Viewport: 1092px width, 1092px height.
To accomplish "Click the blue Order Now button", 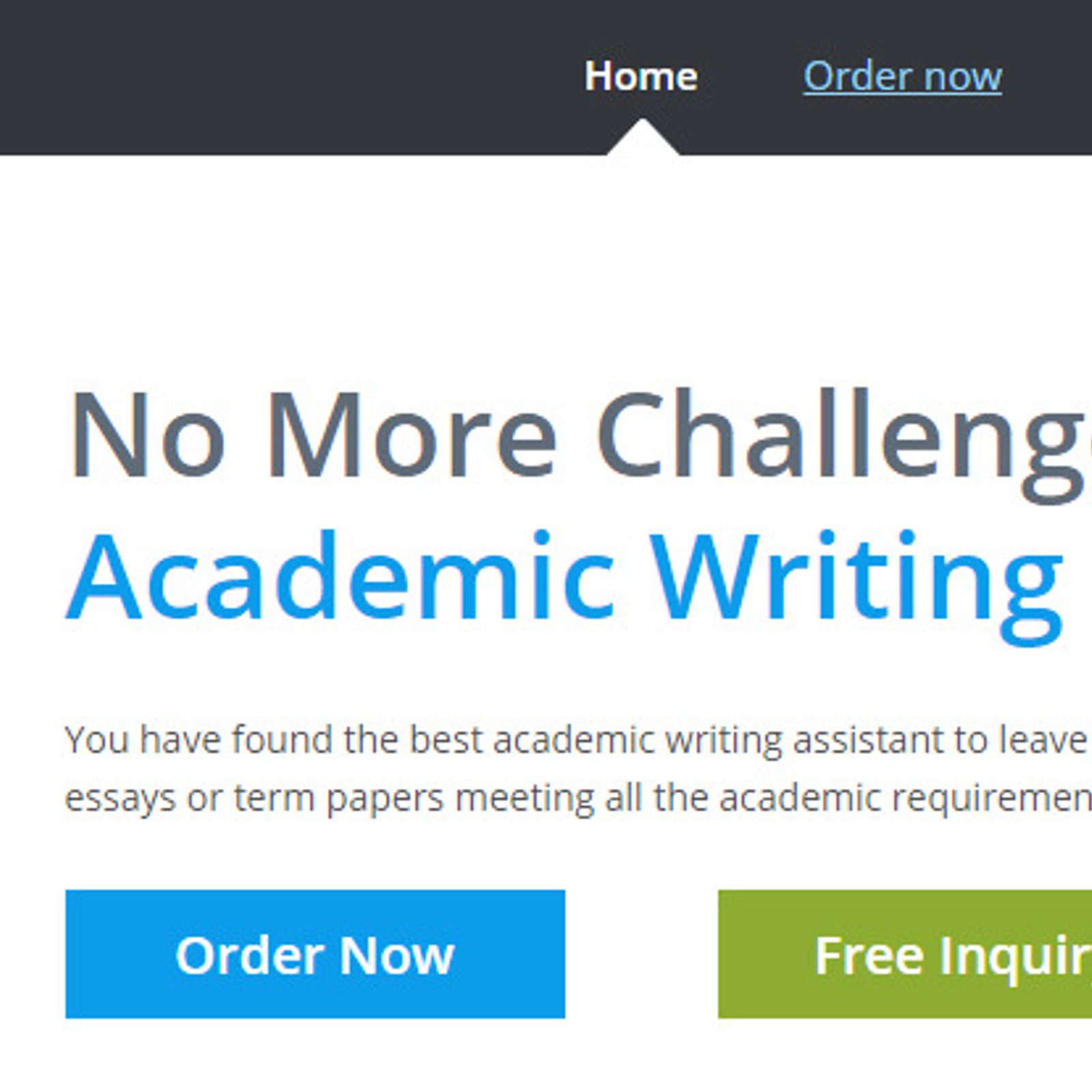I will [315, 953].
